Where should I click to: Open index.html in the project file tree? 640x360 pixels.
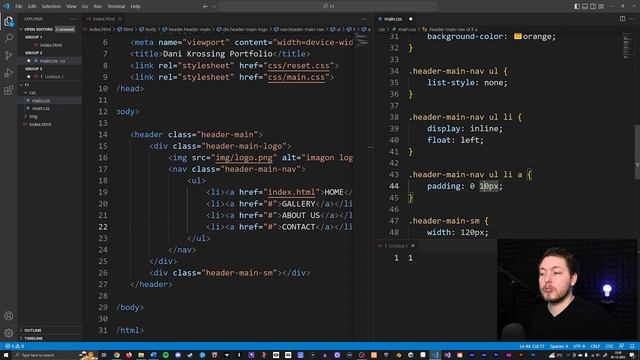point(40,124)
